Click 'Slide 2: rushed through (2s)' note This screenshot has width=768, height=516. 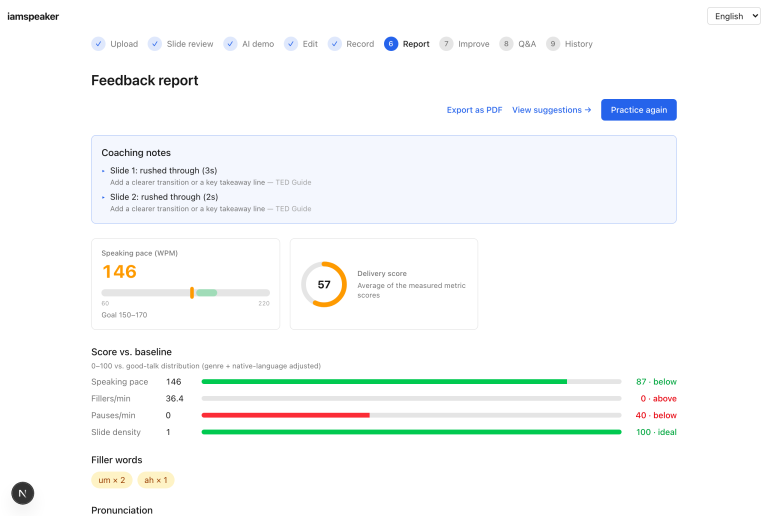[x=164, y=197]
